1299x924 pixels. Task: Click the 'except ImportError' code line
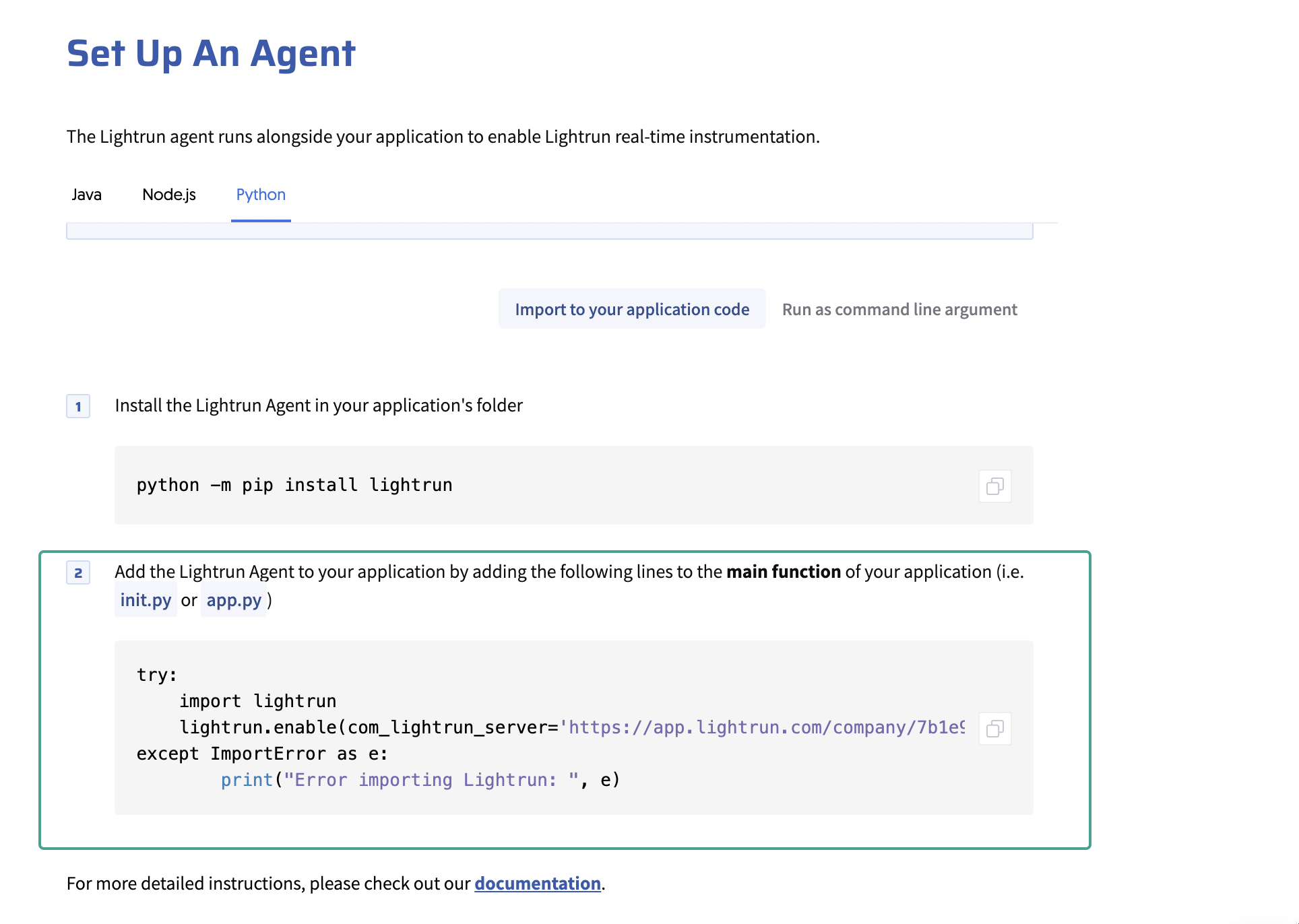pyautogui.click(x=261, y=754)
